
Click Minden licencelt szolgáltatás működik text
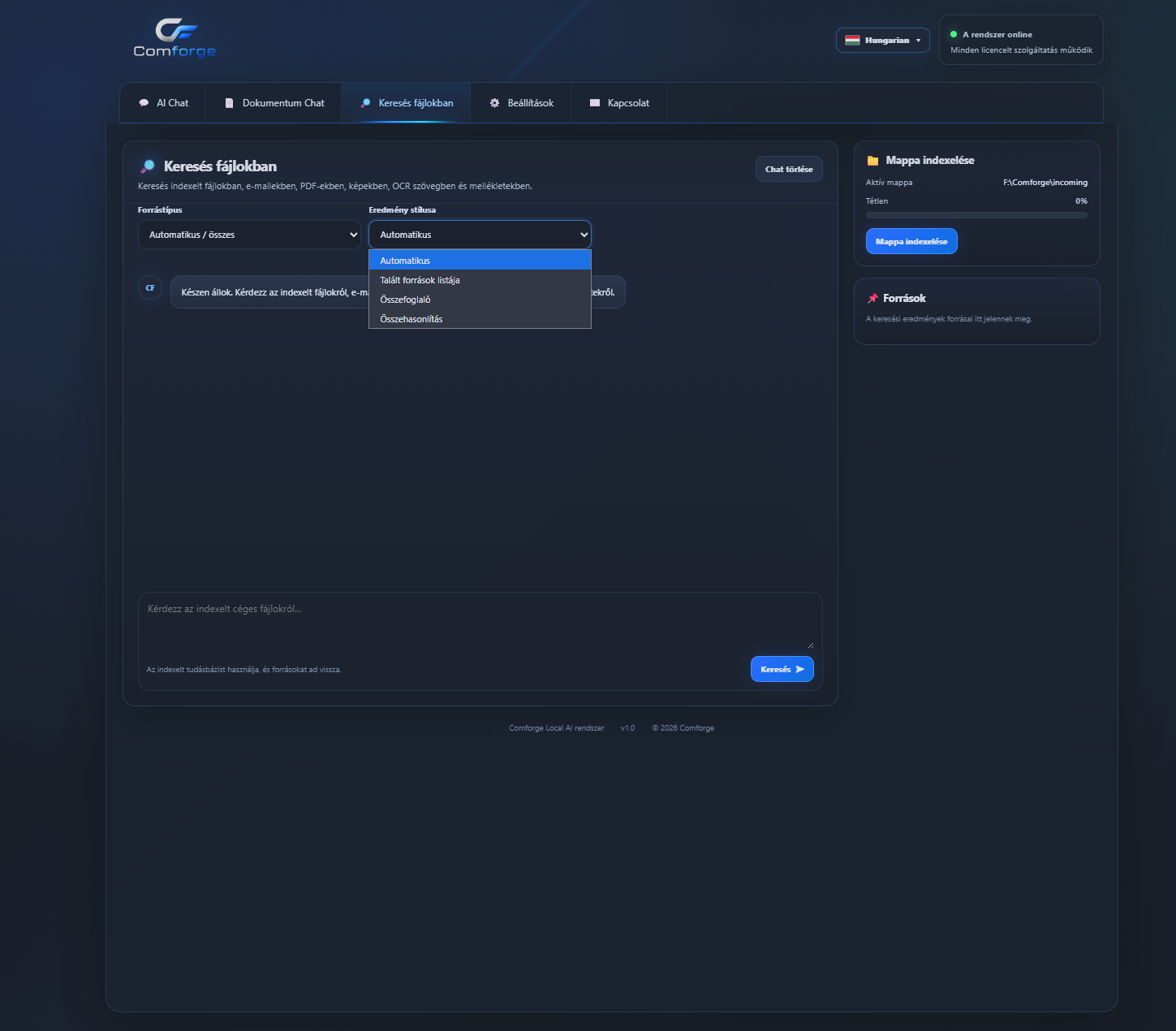point(1021,50)
